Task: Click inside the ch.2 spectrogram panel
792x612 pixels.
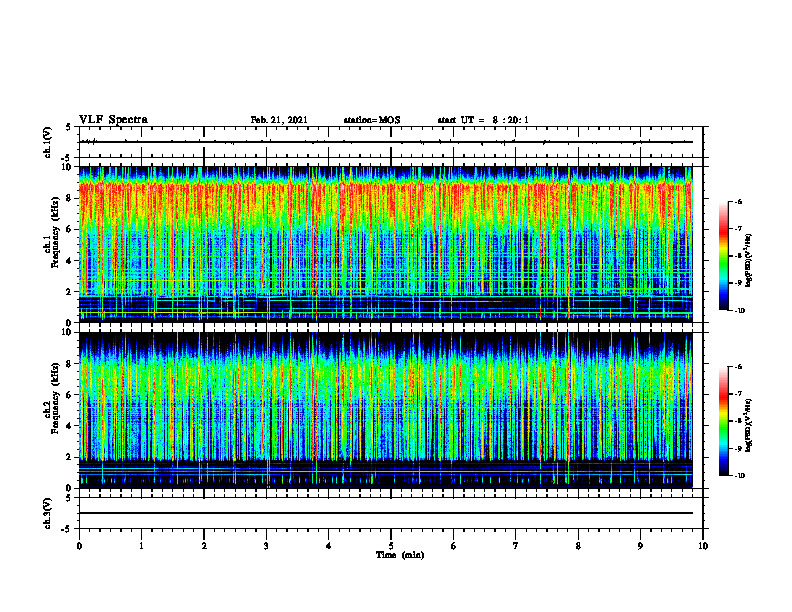Action: [386, 410]
